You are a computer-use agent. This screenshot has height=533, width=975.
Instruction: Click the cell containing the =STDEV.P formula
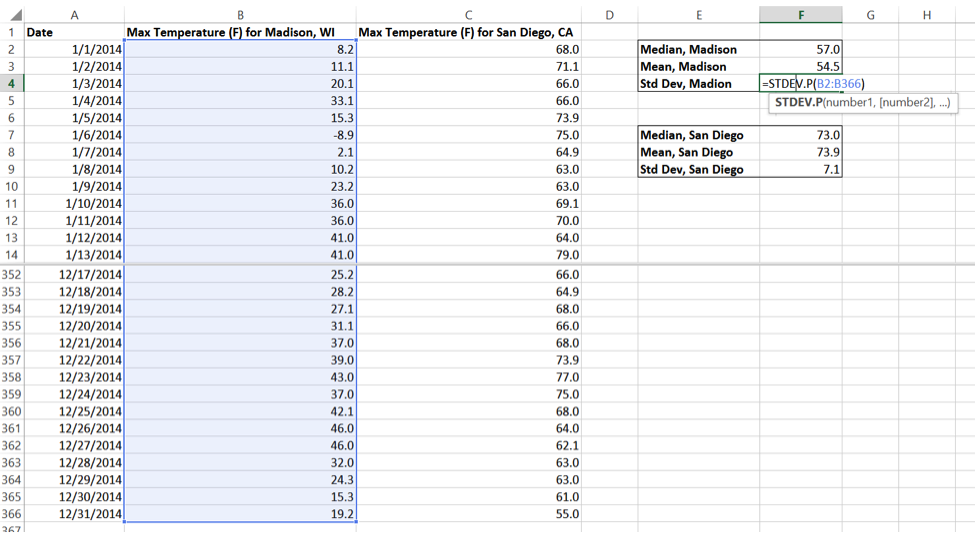pyautogui.click(x=800, y=83)
